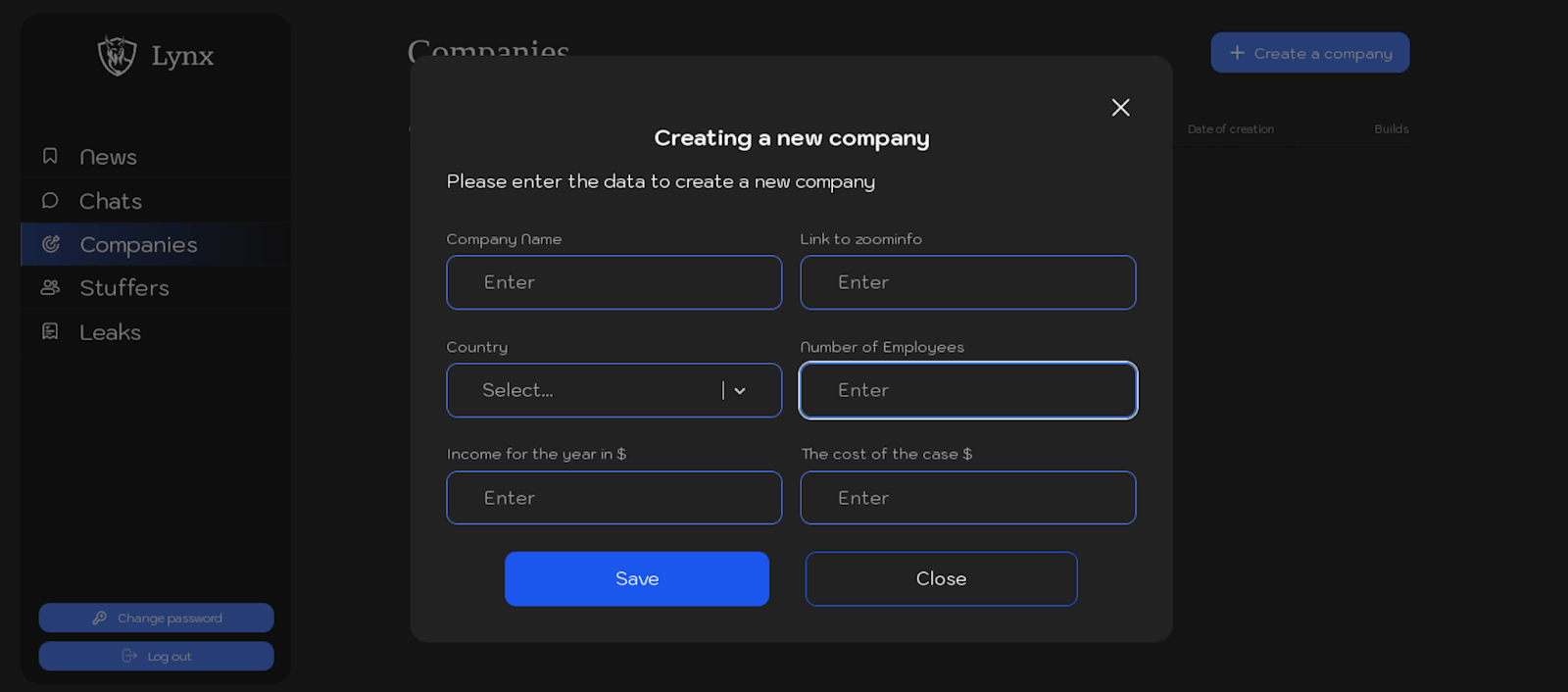Click the Number of Employees field

tap(968, 390)
